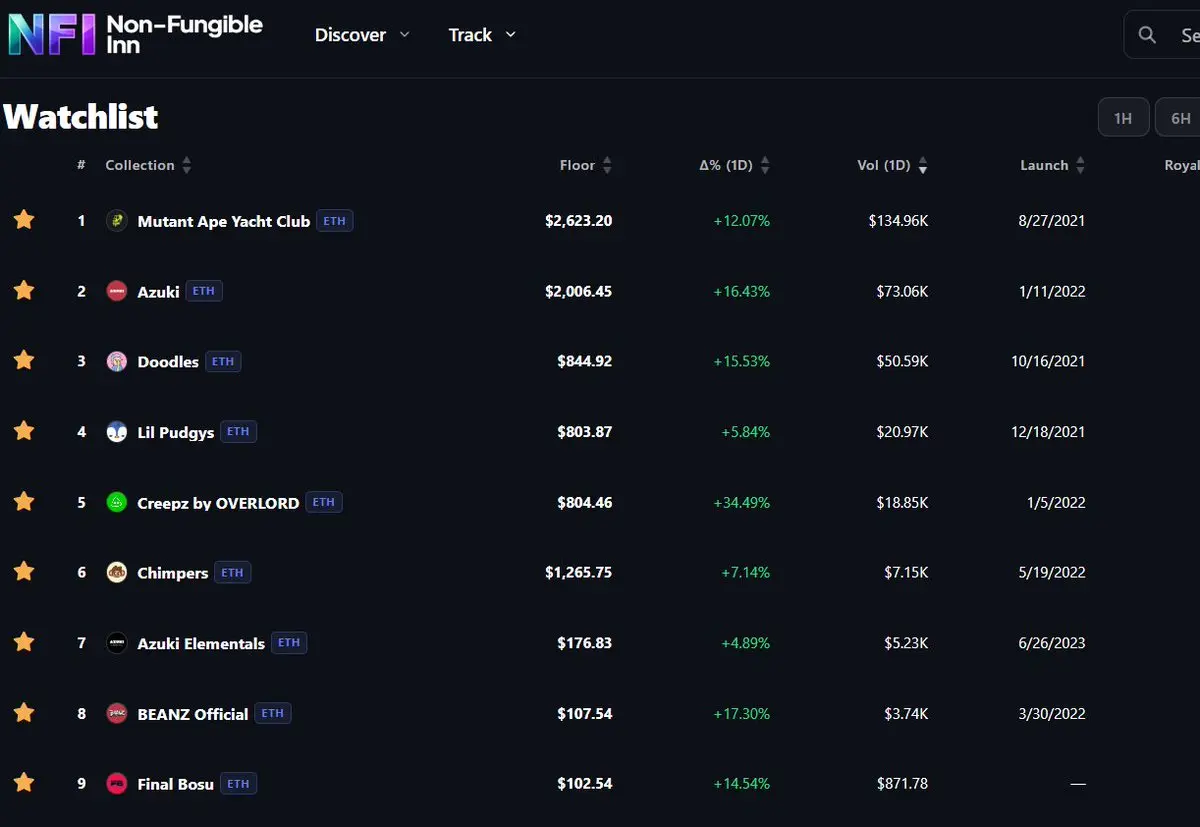Unstar Mutant Ape Yacht Club from watchlist

[24, 220]
